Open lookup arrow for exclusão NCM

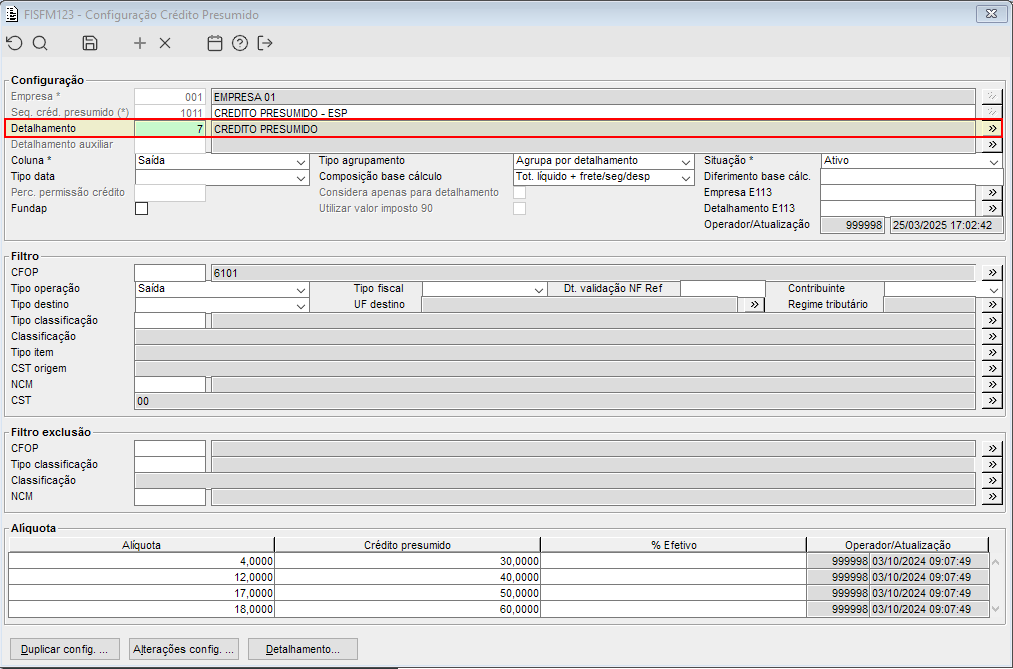pos(992,497)
